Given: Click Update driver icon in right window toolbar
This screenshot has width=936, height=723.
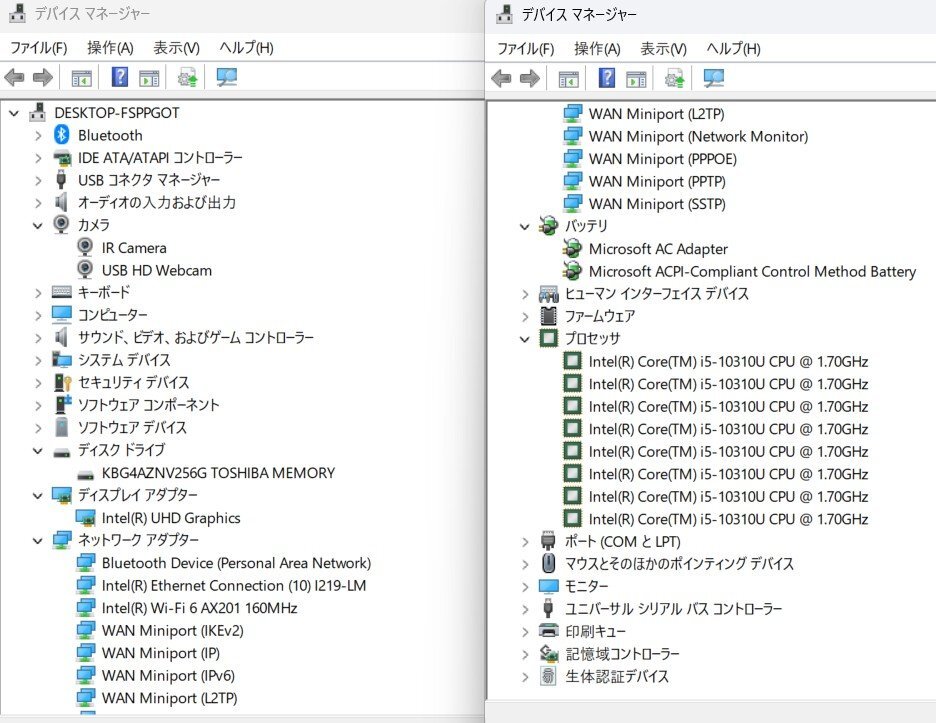Looking at the screenshot, I should [x=675, y=79].
